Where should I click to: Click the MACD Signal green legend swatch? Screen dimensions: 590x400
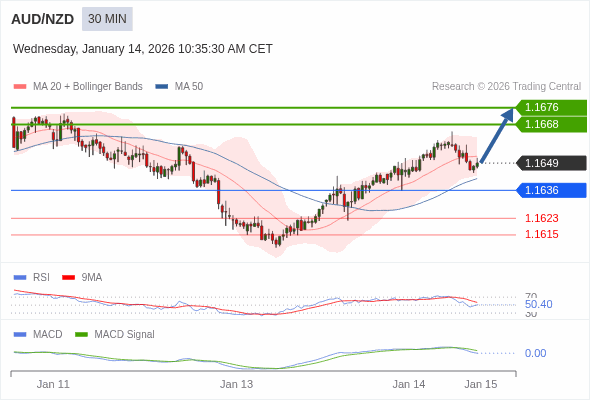pyautogui.click(x=81, y=335)
